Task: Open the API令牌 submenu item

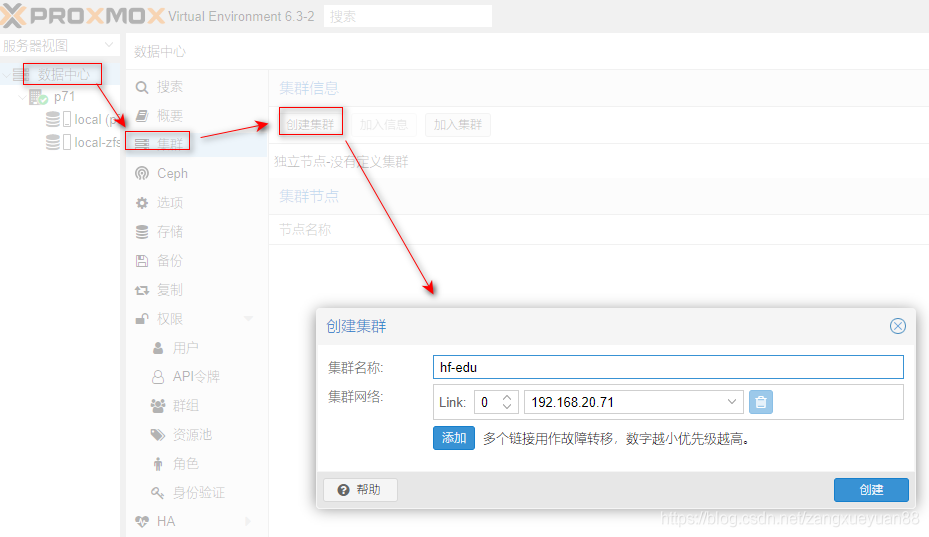Action: (197, 377)
